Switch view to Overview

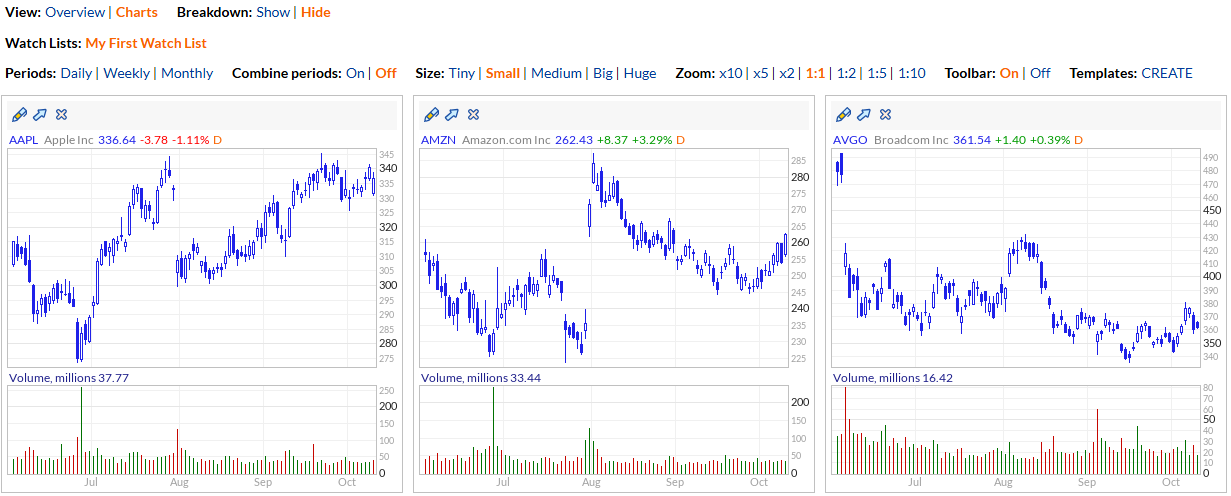pyautogui.click(x=75, y=12)
